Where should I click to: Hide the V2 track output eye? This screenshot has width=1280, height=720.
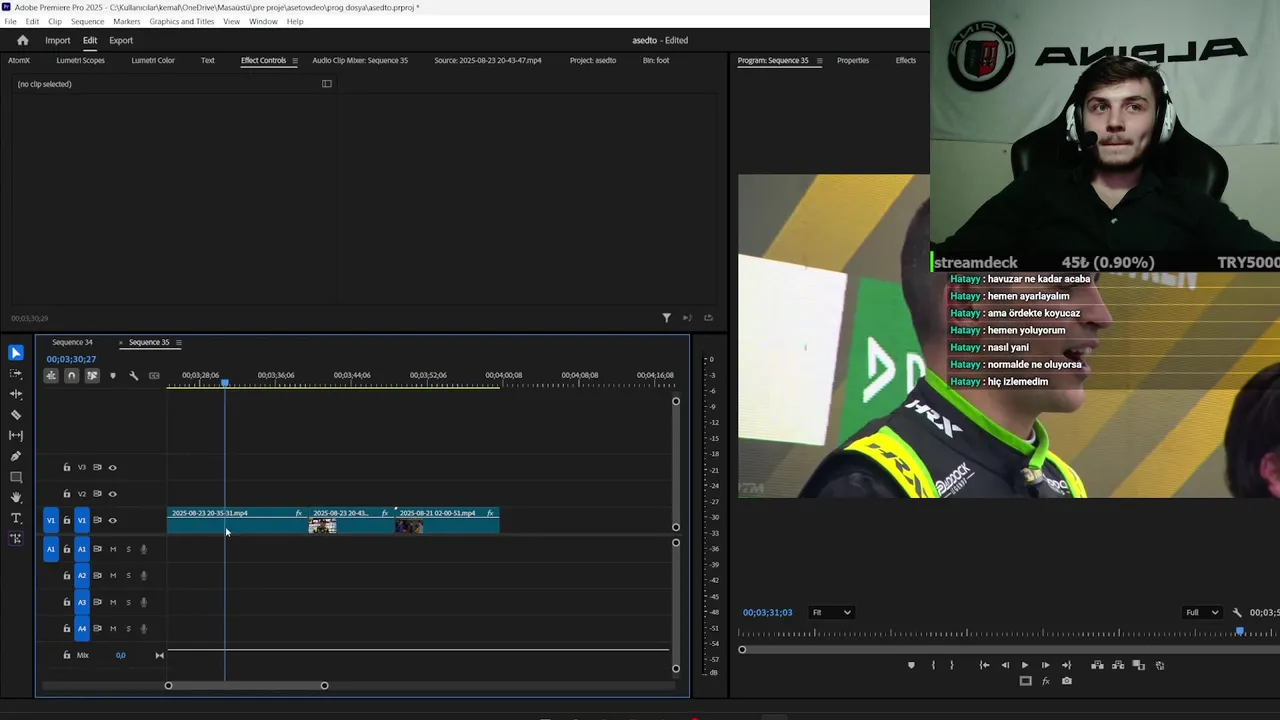112,494
